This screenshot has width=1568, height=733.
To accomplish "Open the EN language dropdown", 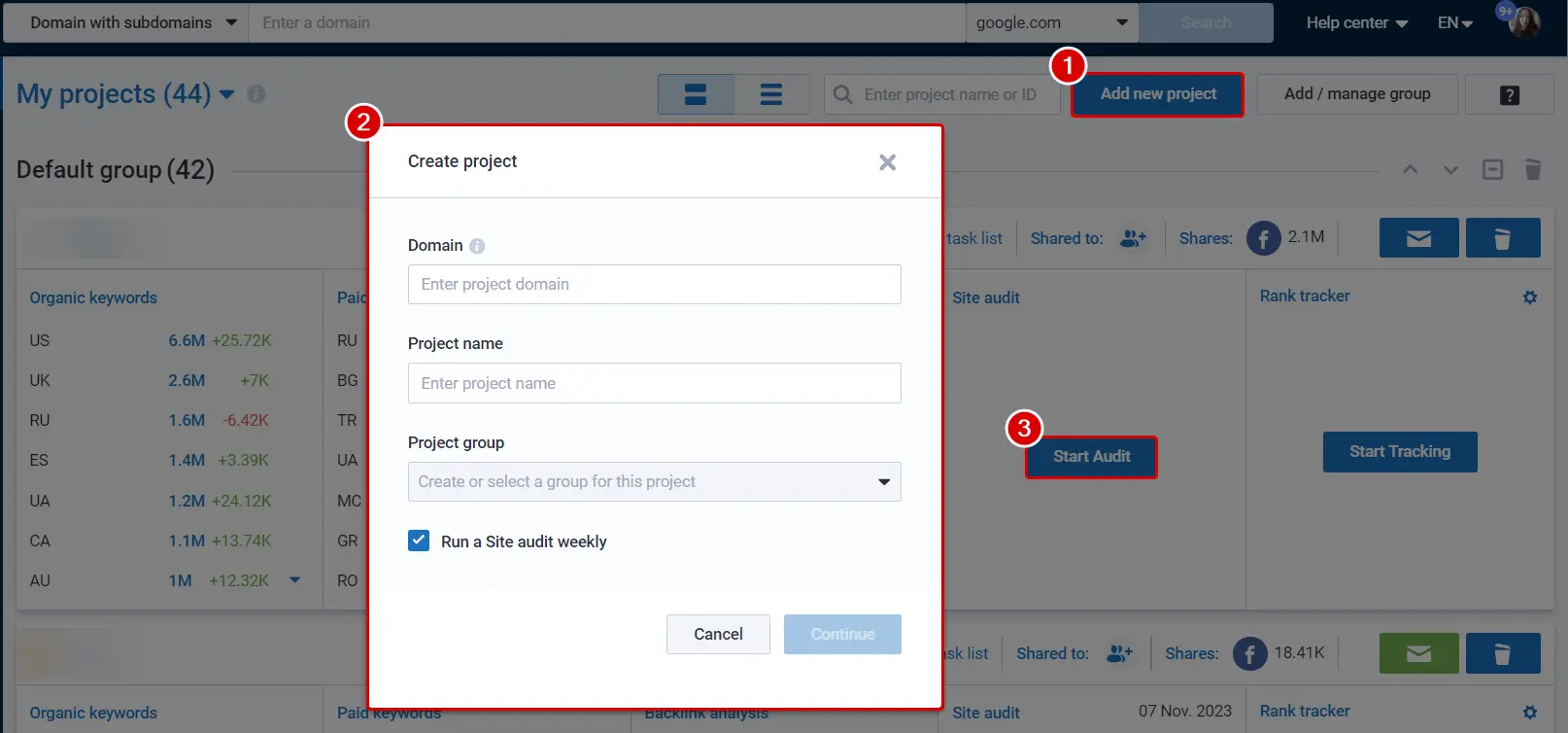I will point(1455,22).
